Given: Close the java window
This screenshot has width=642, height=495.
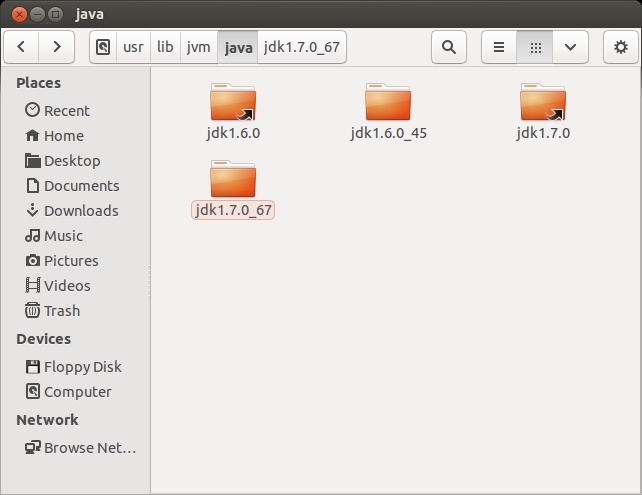Looking at the screenshot, I should [19, 14].
